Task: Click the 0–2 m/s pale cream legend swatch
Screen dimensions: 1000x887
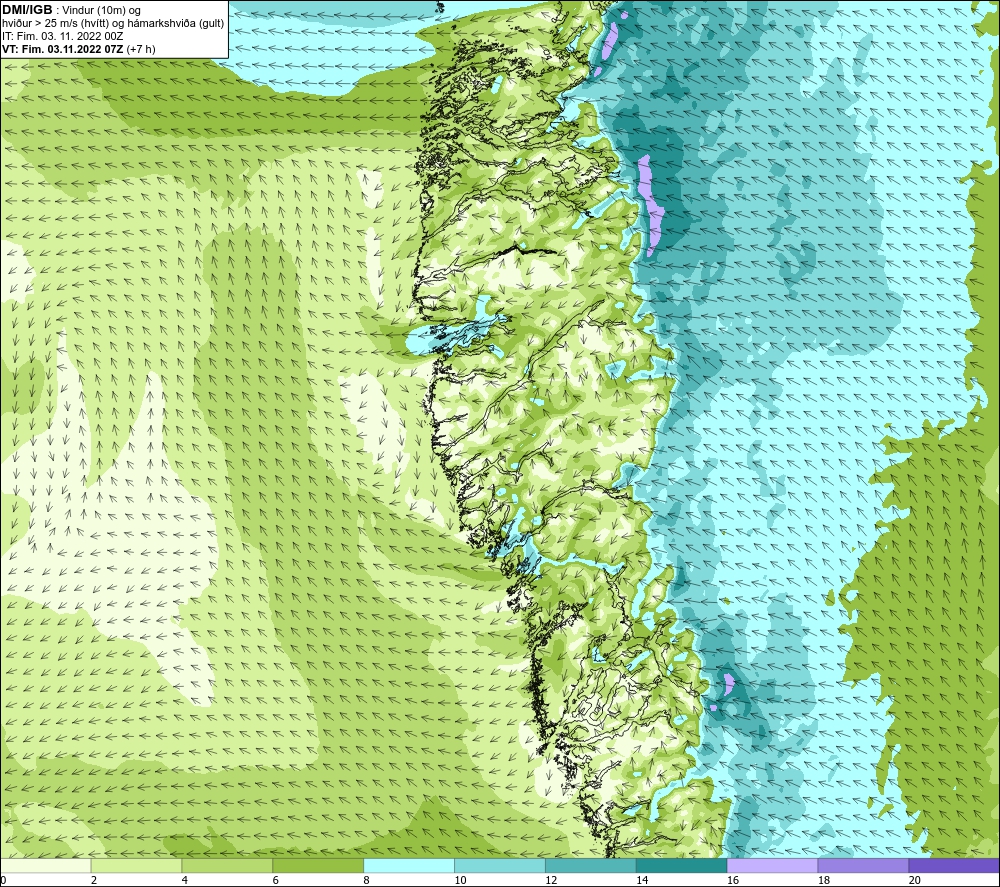Action: (x=46, y=865)
